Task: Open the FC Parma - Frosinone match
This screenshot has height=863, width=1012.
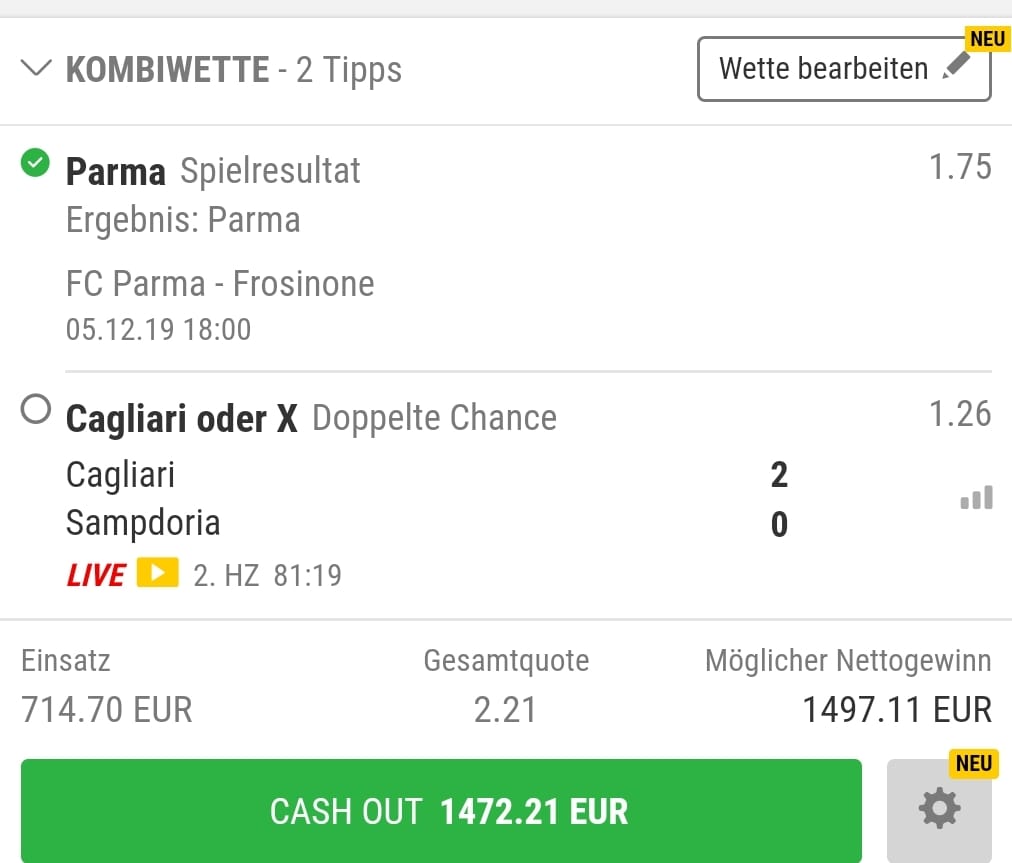Action: point(220,284)
